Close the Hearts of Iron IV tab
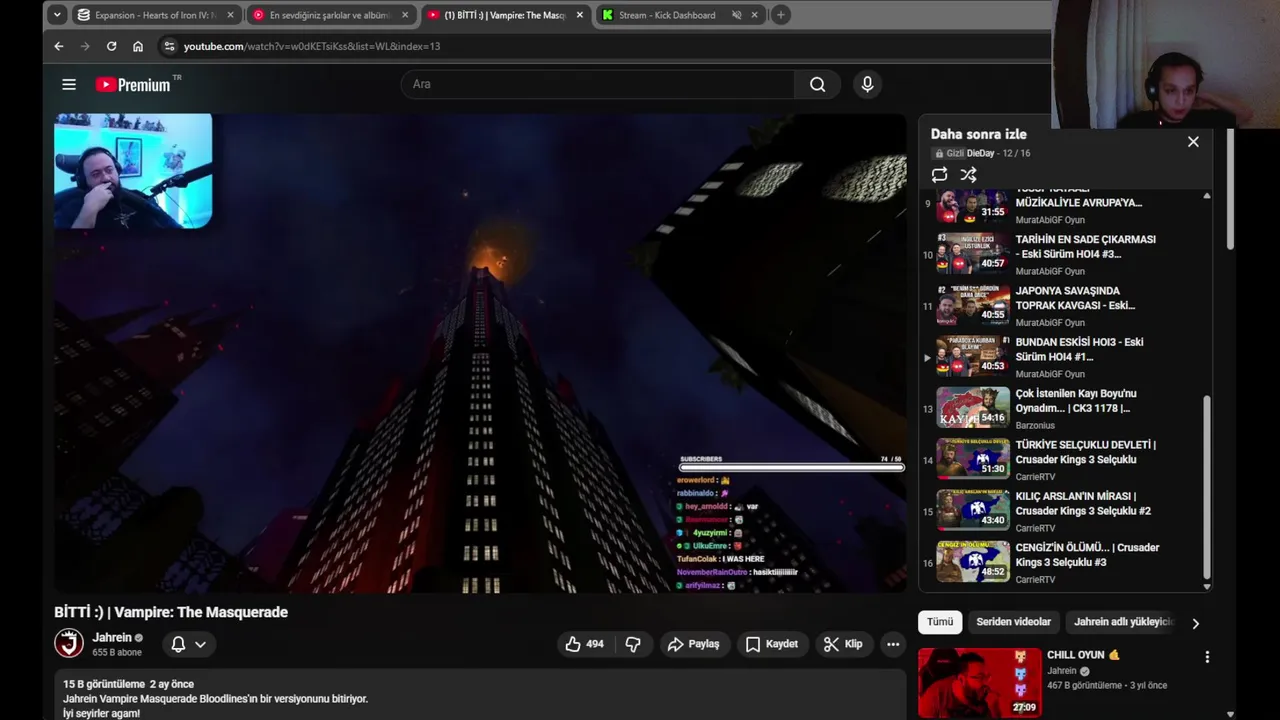Image resolution: width=1280 pixels, height=720 pixels. coord(230,15)
